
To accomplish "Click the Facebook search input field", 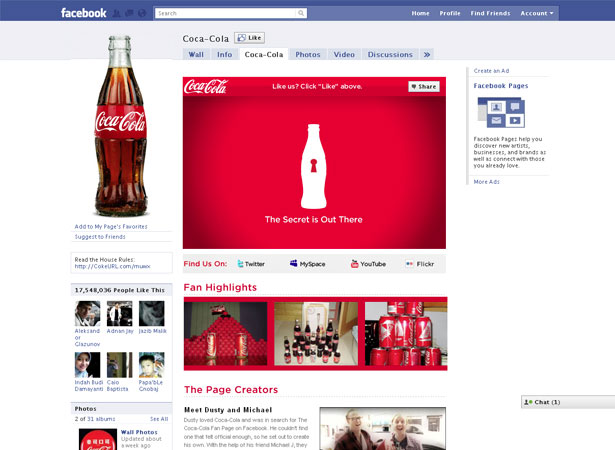I will (x=226, y=13).
